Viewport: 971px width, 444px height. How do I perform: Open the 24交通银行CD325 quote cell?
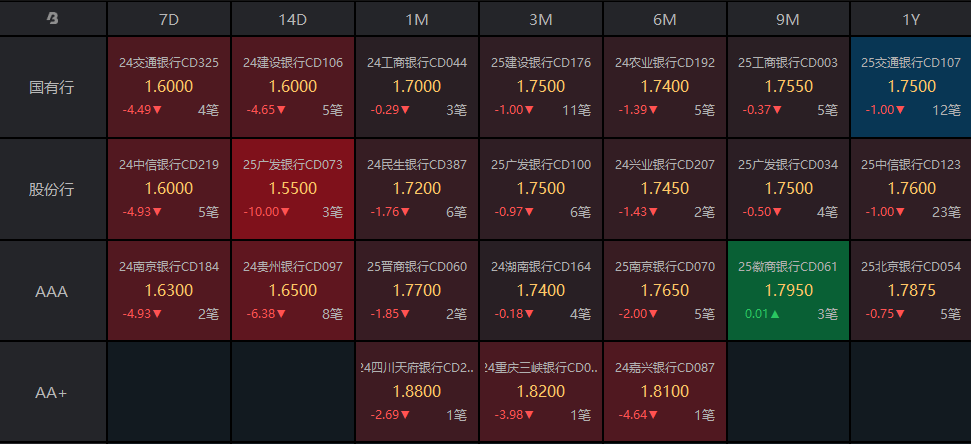pyautogui.click(x=169, y=88)
